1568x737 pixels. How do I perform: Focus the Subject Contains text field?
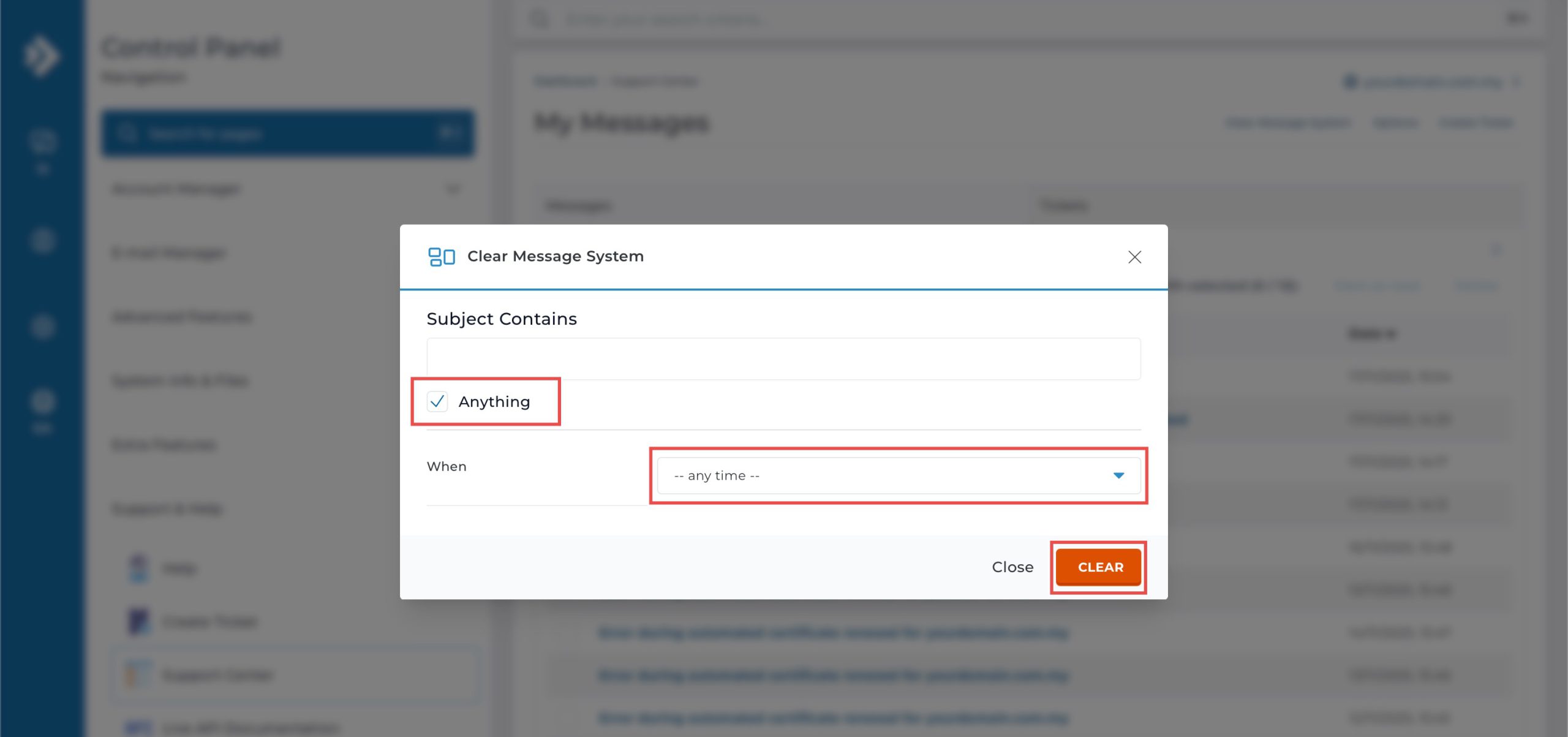tap(783, 359)
